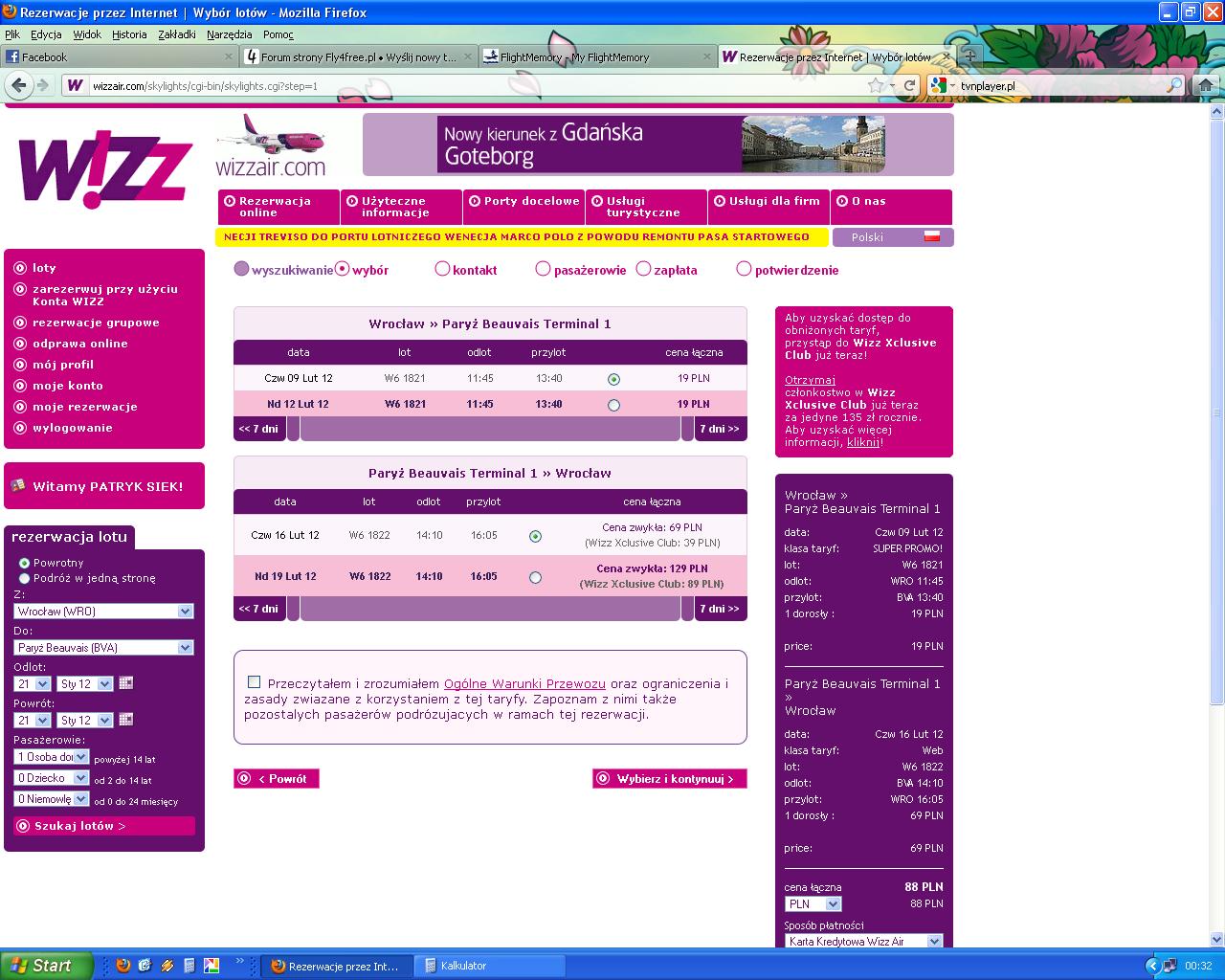Click the browser address bar
This screenshot has width=1225, height=980.
coord(477,85)
